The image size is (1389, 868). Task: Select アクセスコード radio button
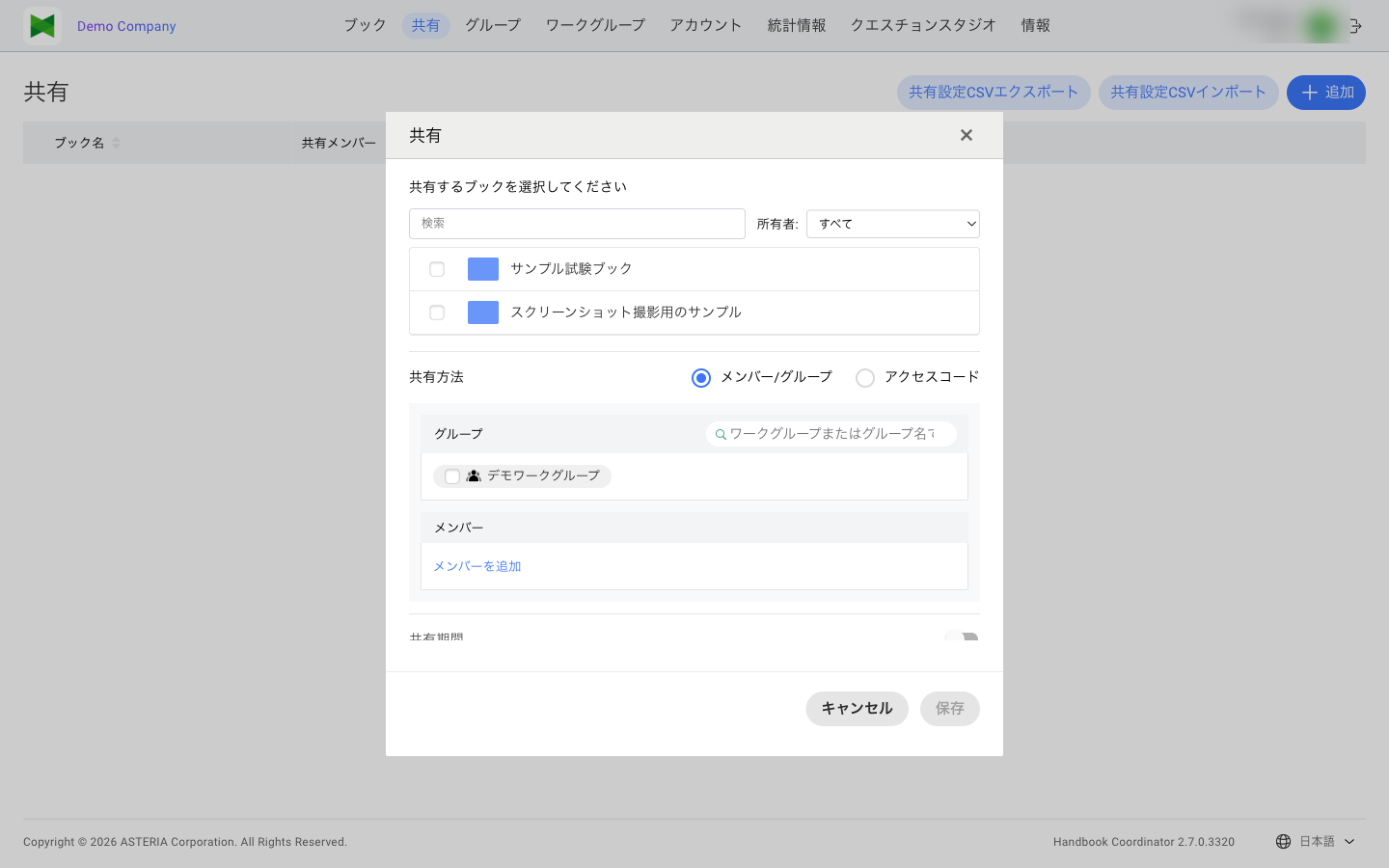click(x=865, y=378)
